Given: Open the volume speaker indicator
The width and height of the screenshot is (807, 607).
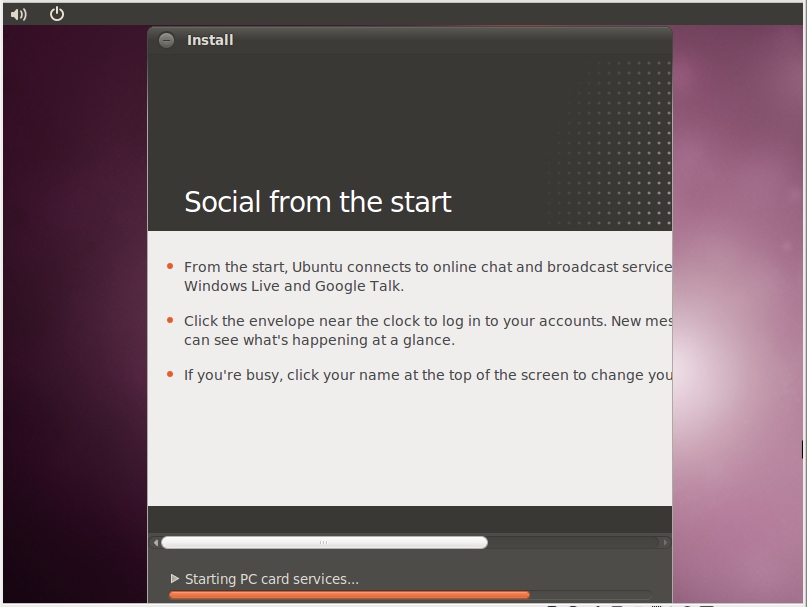Looking at the screenshot, I should pyautogui.click(x=19, y=14).
